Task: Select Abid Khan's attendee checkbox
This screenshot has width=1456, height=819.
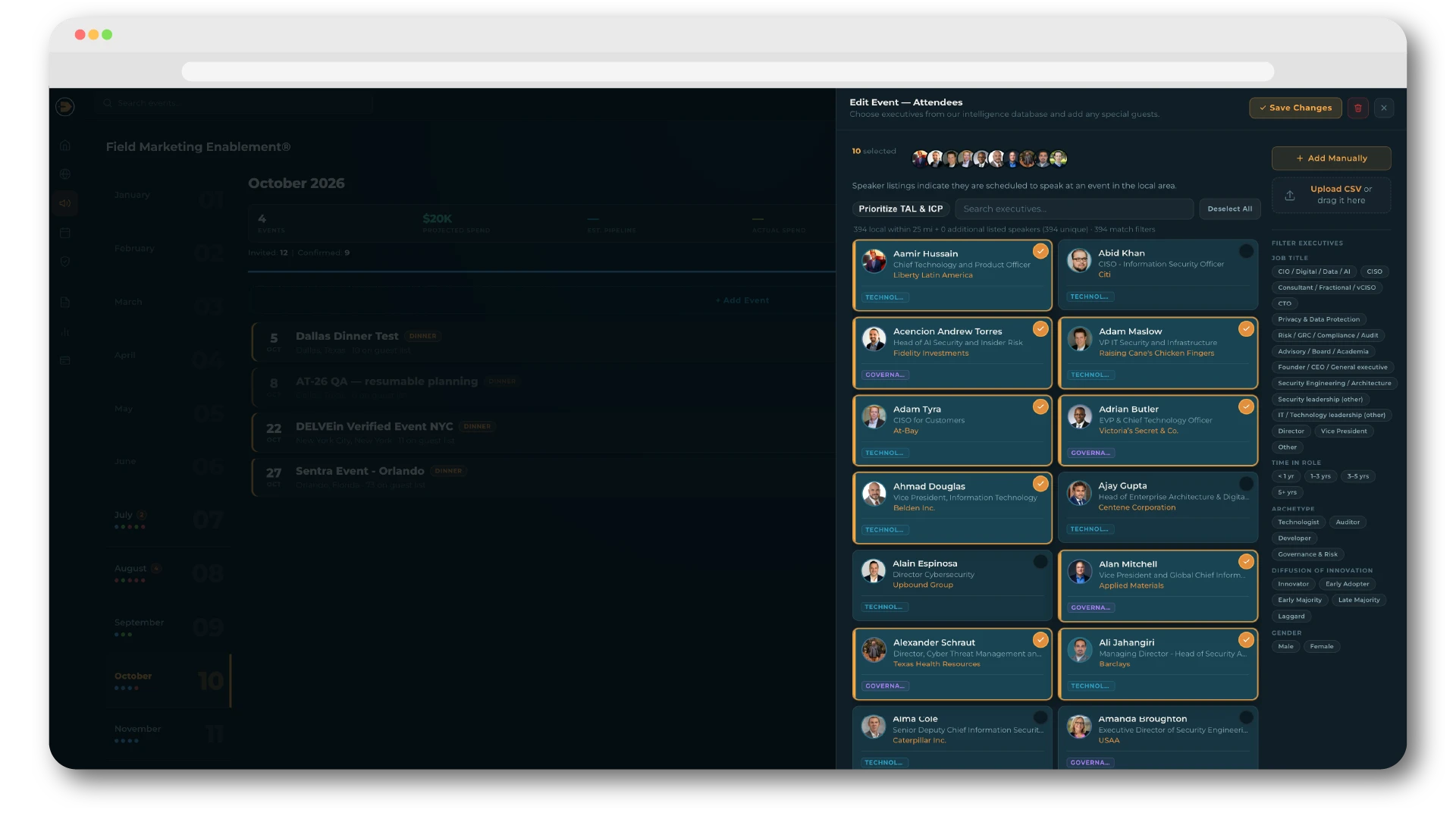Action: (1246, 251)
